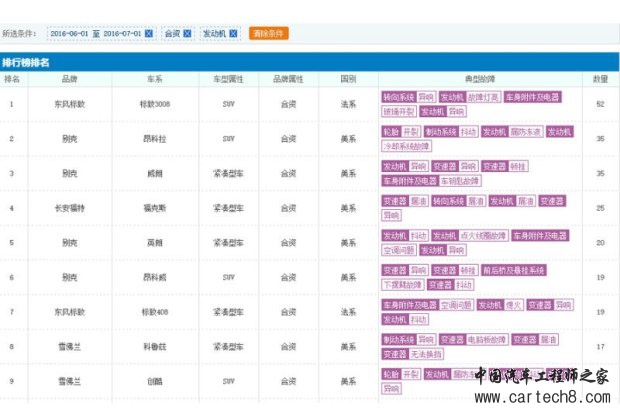
Task: Remove the 2016-06-01 date range filter
Action: (x=149, y=33)
